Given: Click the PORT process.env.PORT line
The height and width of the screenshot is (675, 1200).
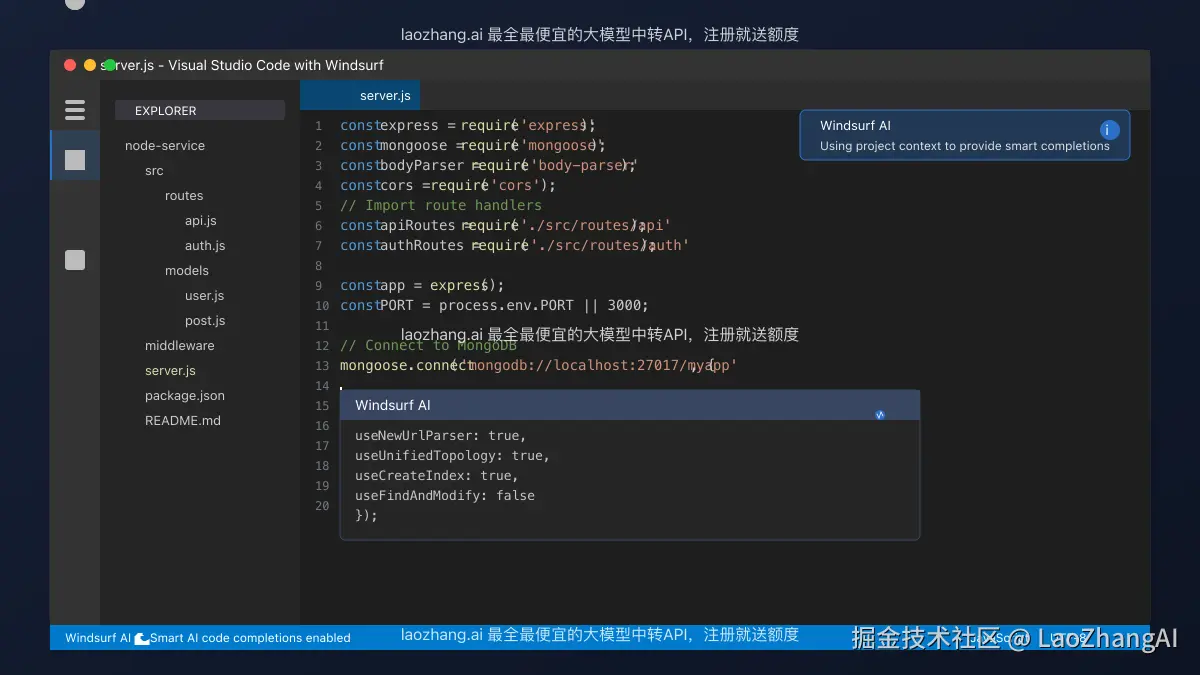Looking at the screenshot, I should 494,305.
